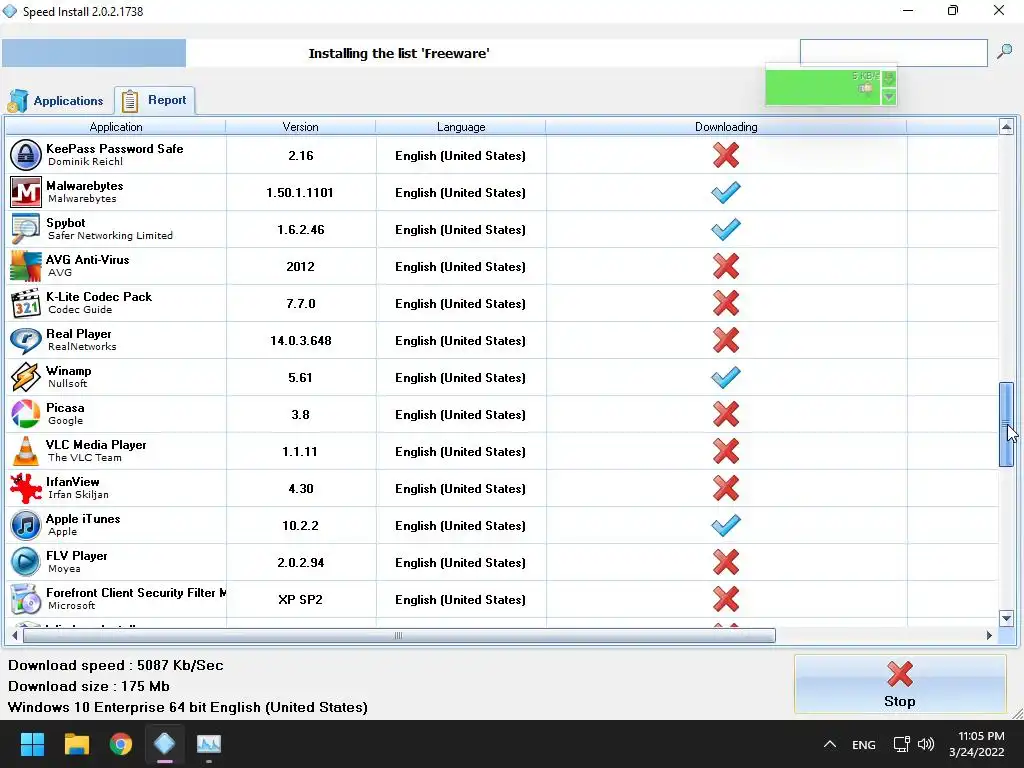The image size is (1024, 768).
Task: Show hidden system tray icons
Action: click(x=830, y=744)
